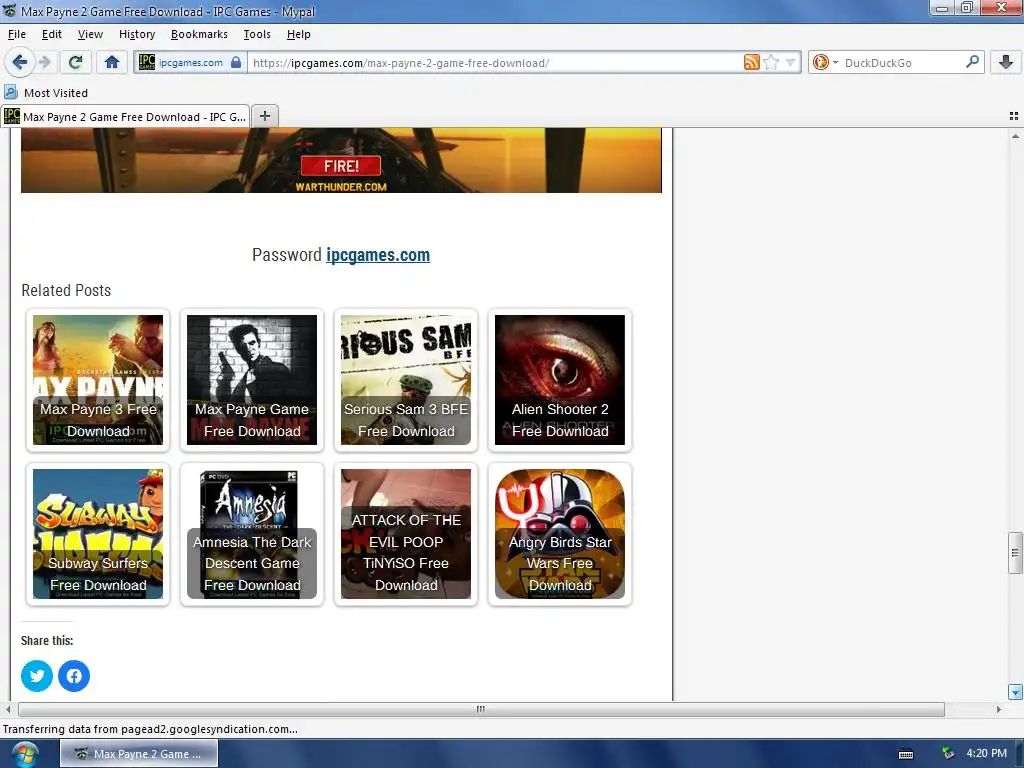Click the Show desktop strip

tap(1020, 754)
